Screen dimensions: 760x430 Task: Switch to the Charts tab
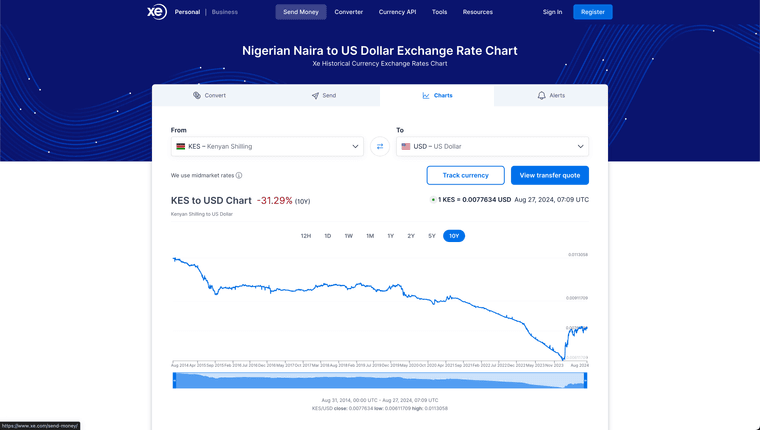click(x=437, y=95)
